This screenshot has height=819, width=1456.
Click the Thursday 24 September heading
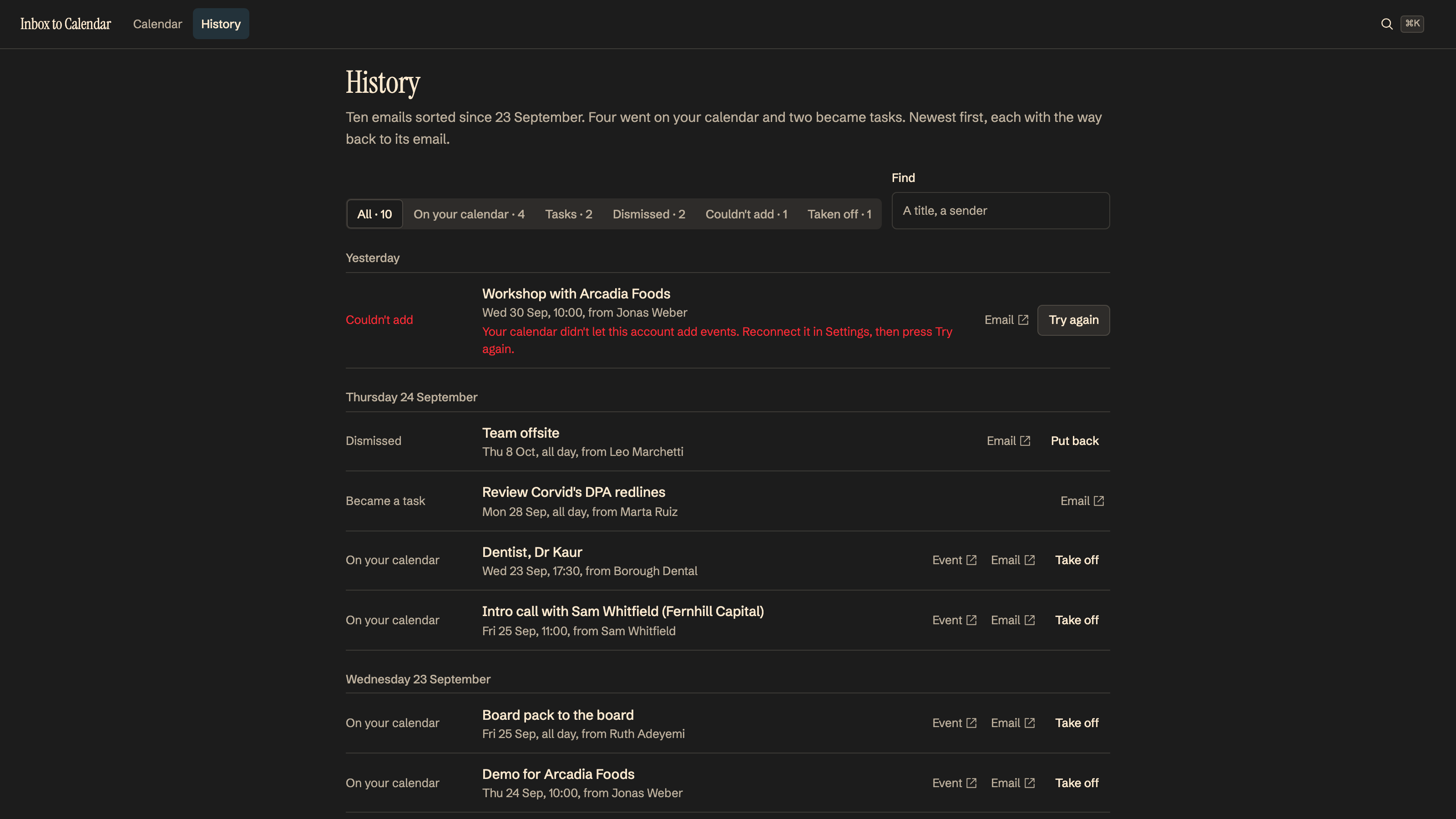pos(411,397)
